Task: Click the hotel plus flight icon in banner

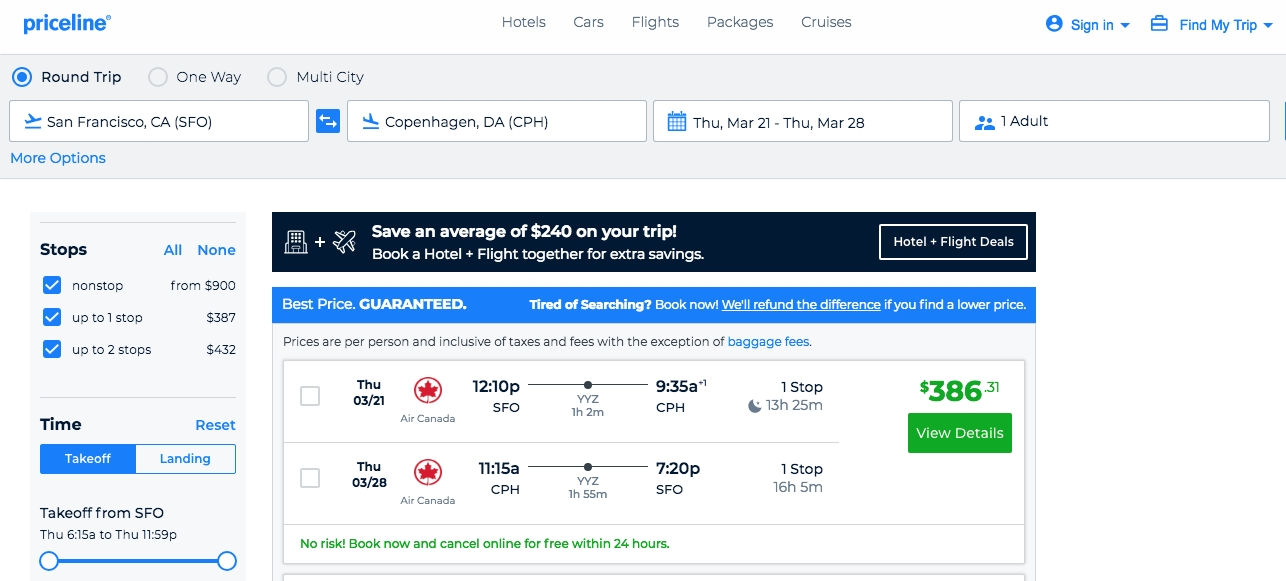Action: (320, 241)
